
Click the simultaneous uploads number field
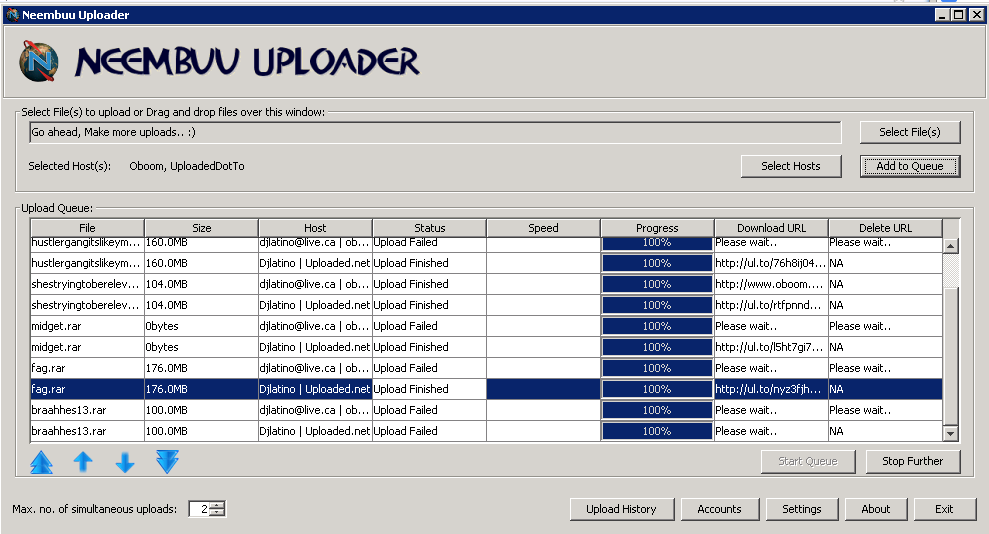coord(199,509)
